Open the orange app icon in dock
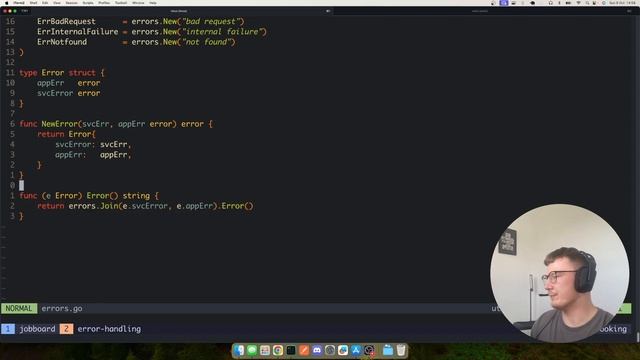 pos(304,350)
